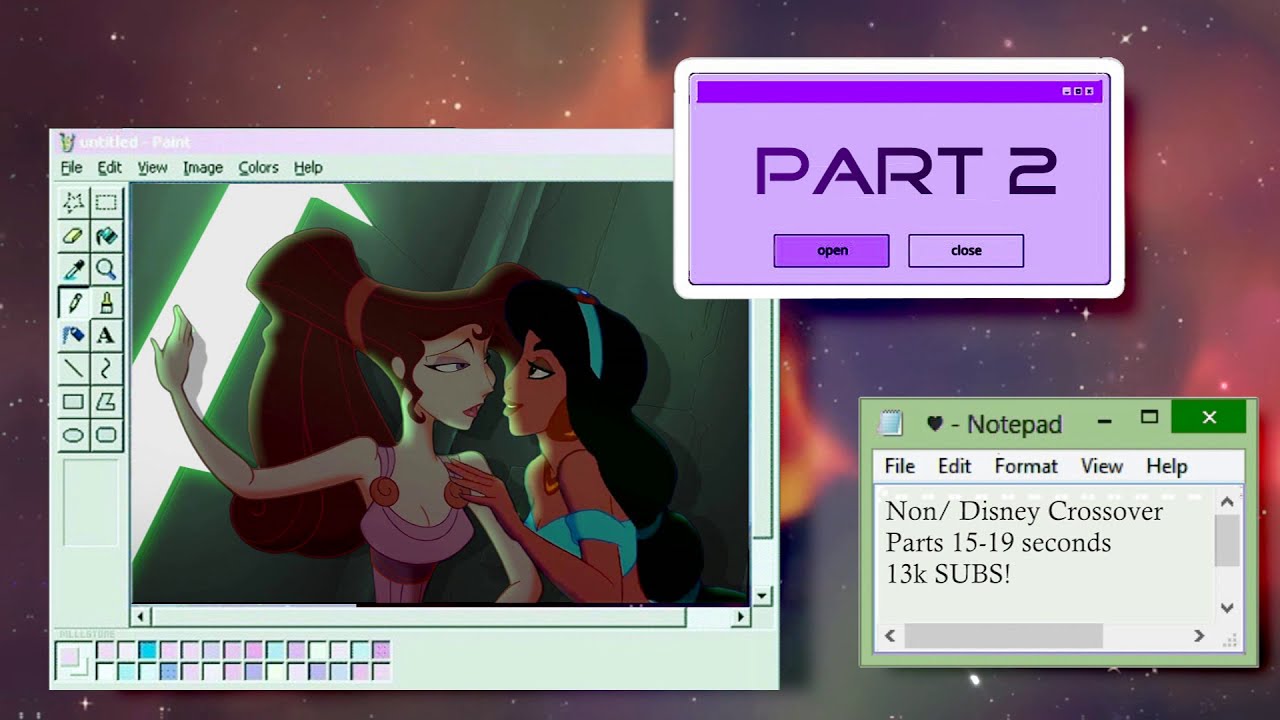
Task: Close Notepad with the green X button
Action: [x=1209, y=417]
